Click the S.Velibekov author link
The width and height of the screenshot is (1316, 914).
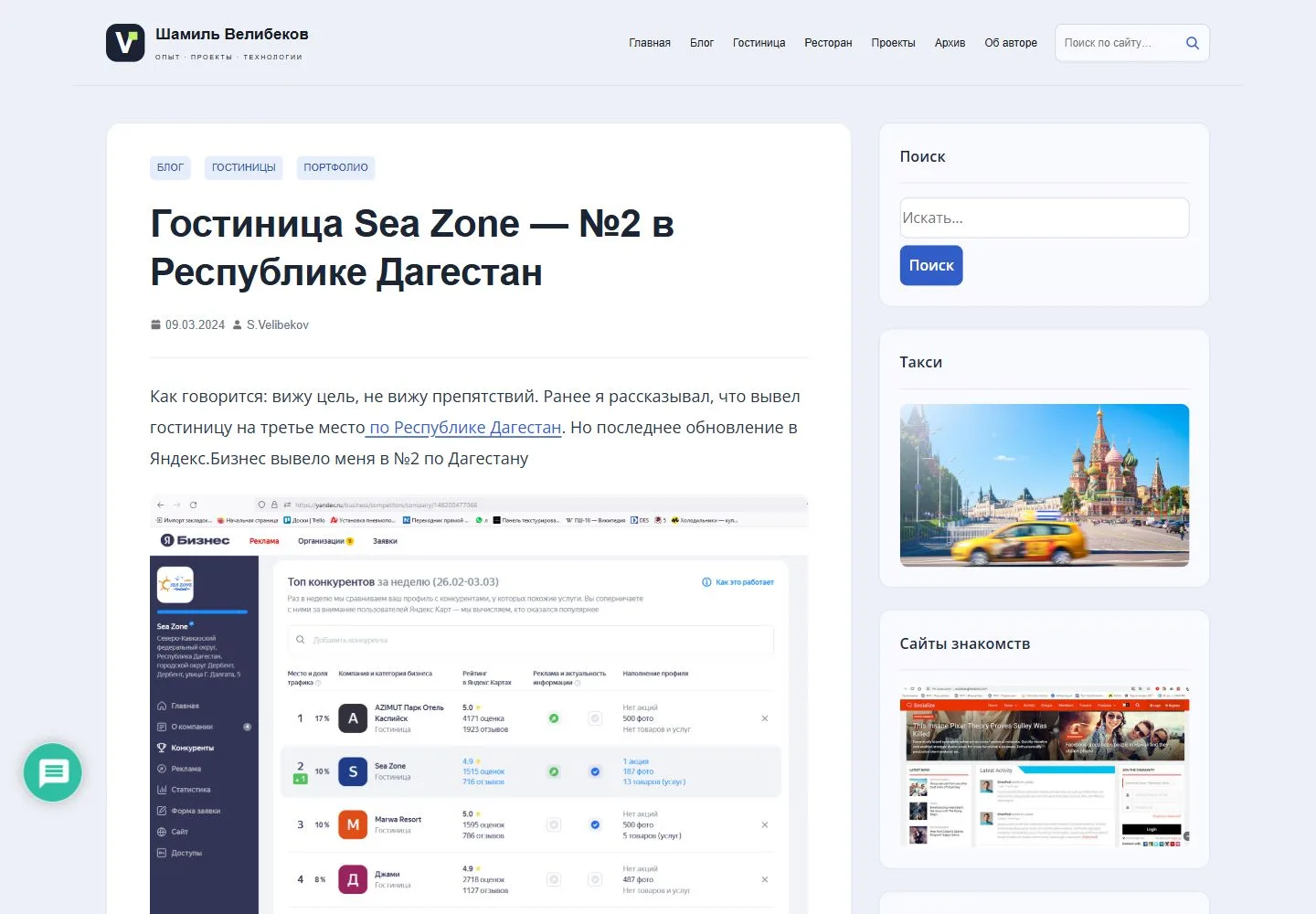(278, 324)
